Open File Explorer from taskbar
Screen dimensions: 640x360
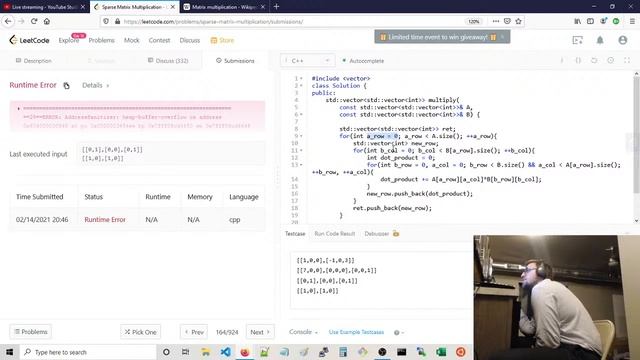205,352
